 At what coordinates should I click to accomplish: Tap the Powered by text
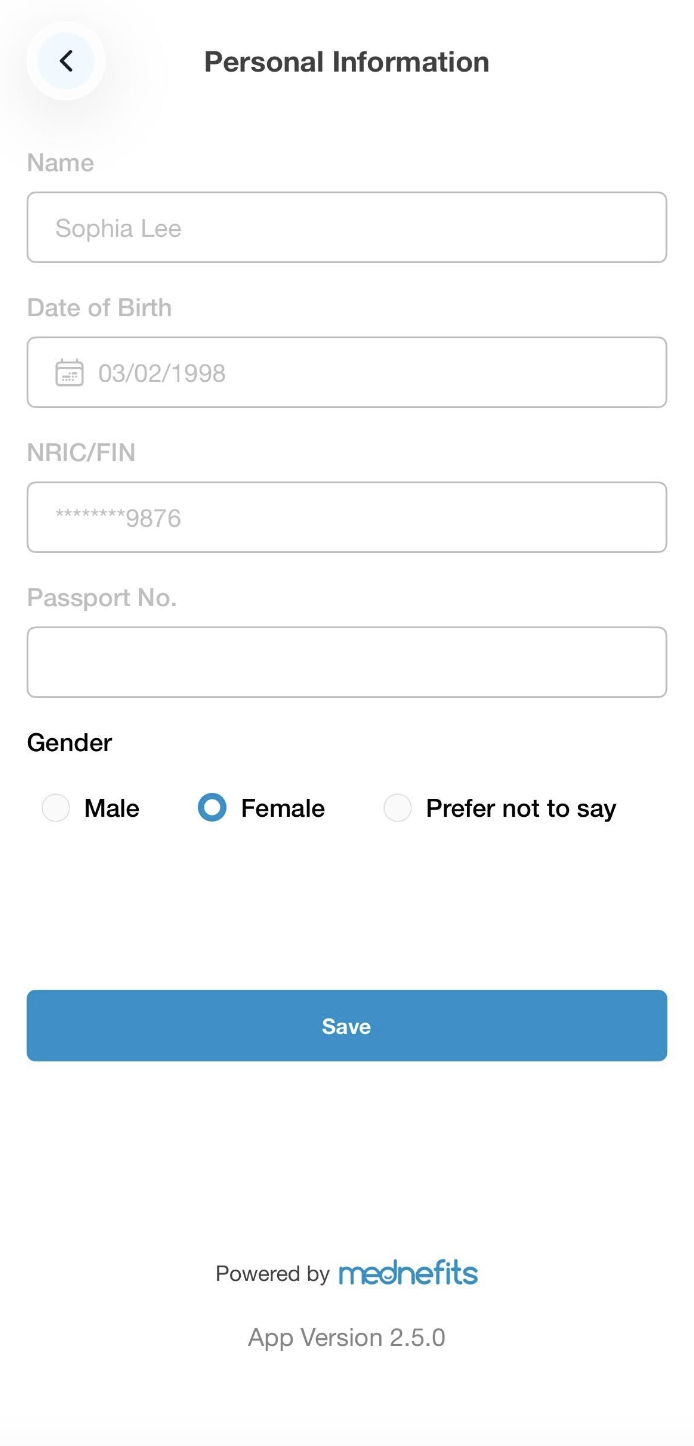coord(272,1274)
